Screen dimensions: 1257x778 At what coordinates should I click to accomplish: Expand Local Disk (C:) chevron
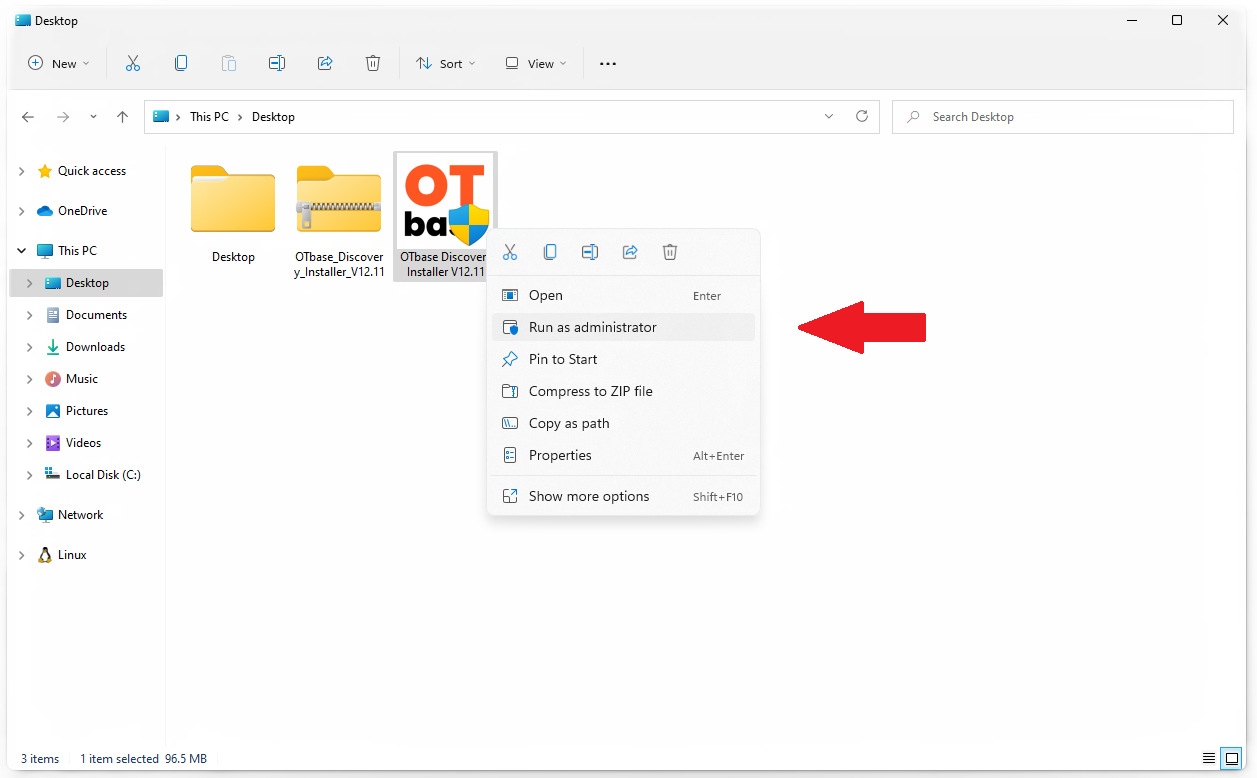pyautogui.click(x=30, y=475)
